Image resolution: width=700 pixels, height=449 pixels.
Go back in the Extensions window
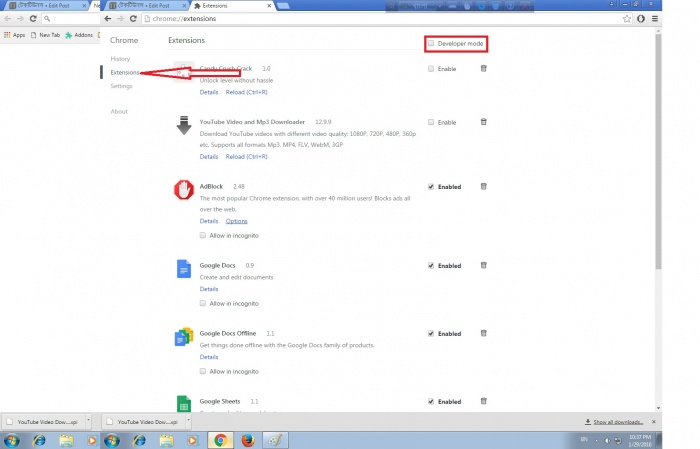click(x=108, y=19)
